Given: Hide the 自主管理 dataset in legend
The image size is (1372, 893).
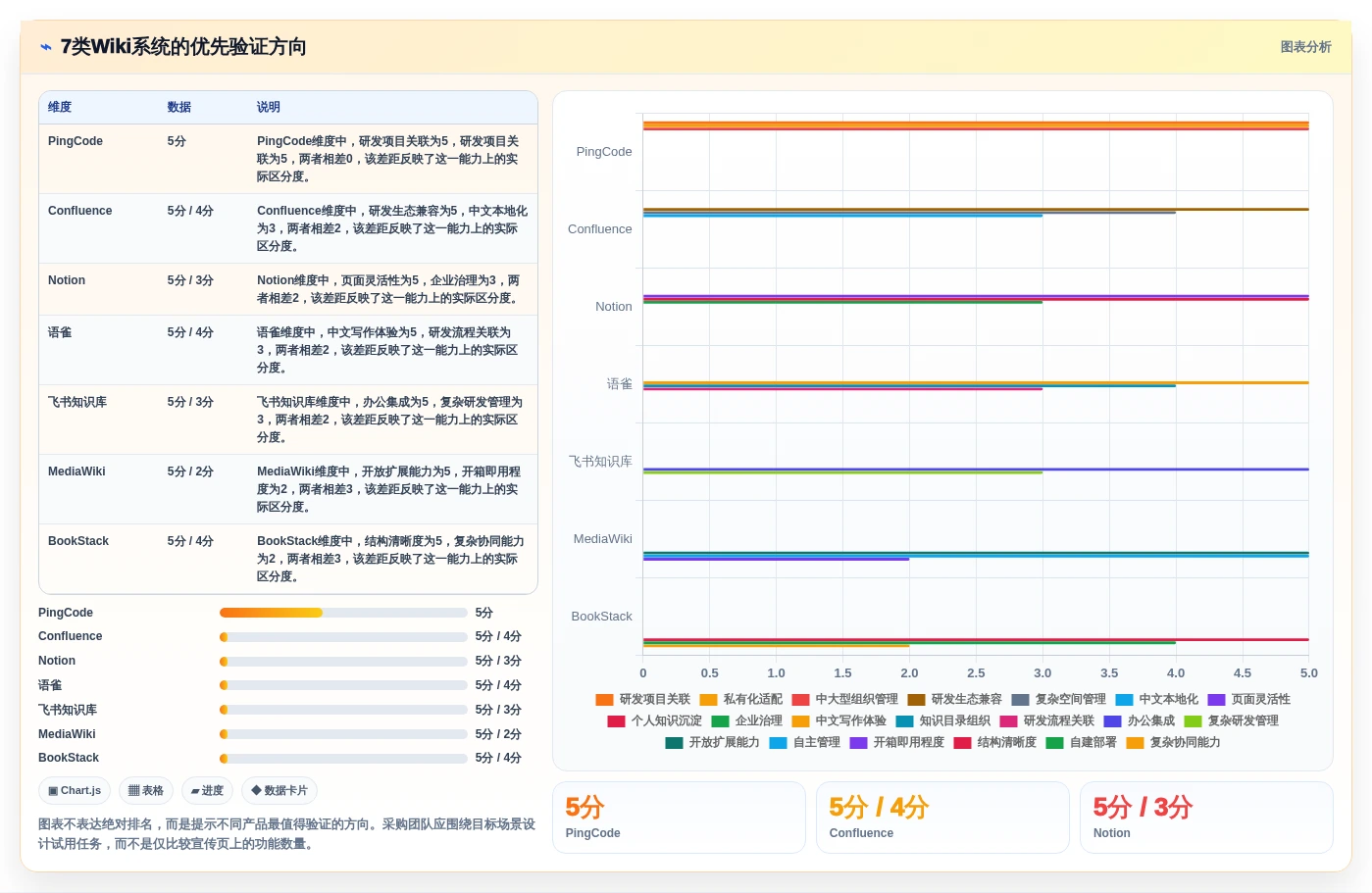Looking at the screenshot, I should [x=804, y=743].
